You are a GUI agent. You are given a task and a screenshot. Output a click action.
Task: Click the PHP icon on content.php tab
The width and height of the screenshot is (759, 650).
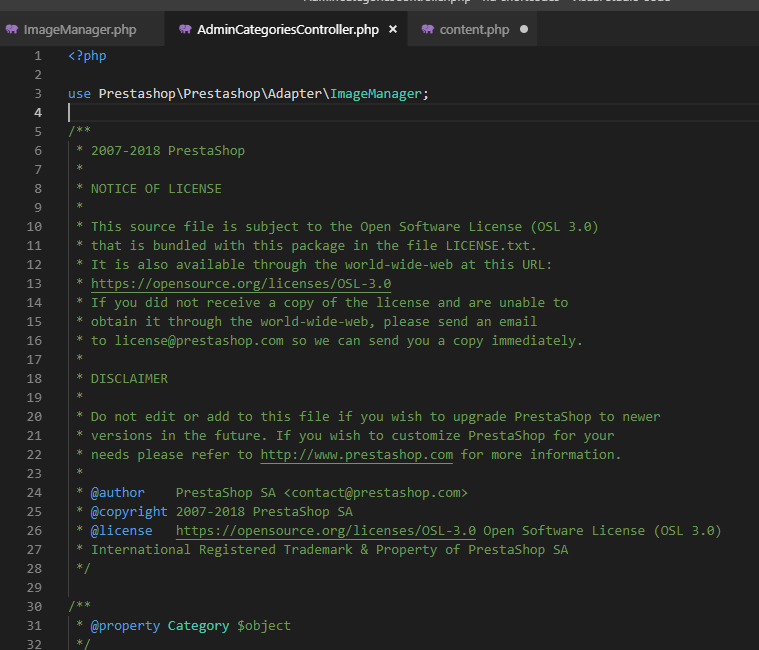[428, 30]
